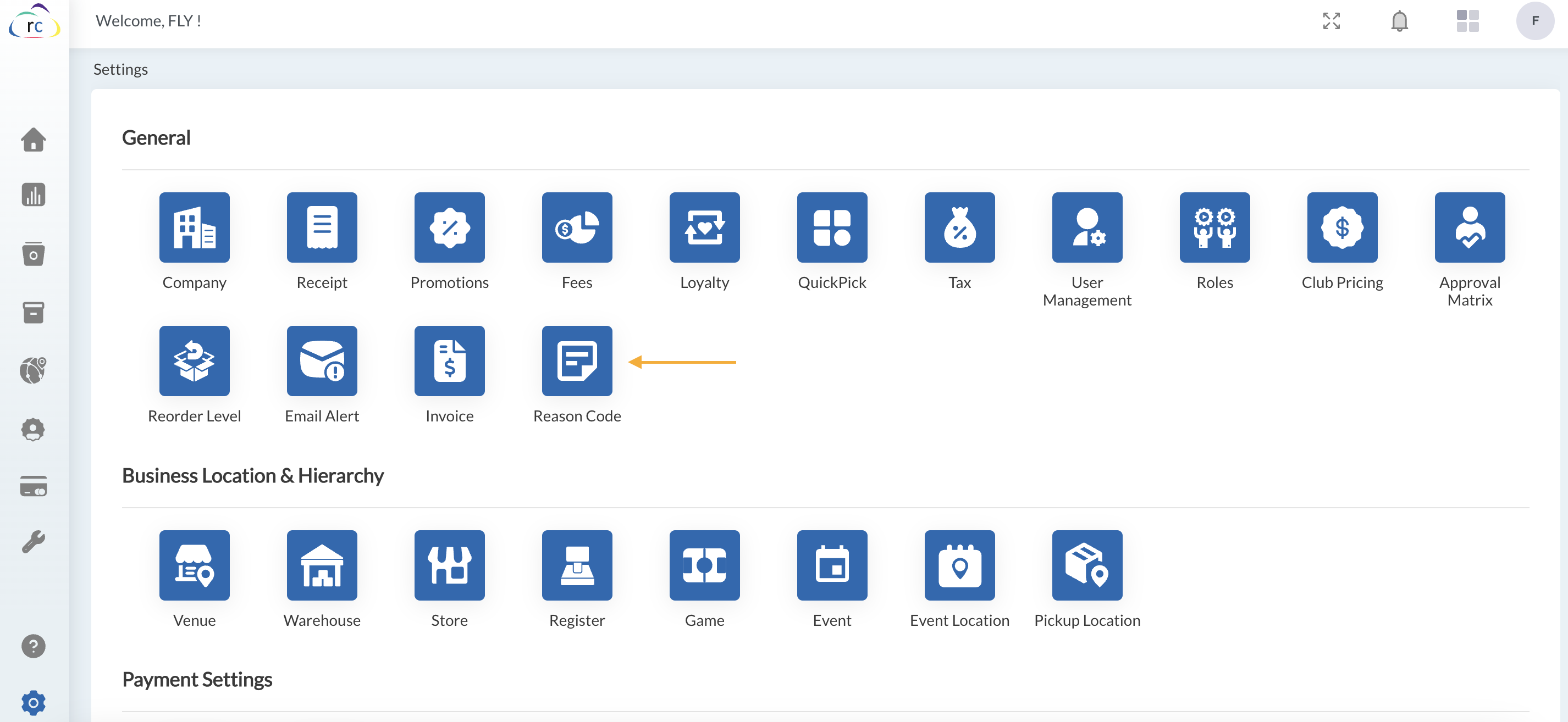Click the Pickup Location icon
The image size is (1568, 722).
[1086, 565]
